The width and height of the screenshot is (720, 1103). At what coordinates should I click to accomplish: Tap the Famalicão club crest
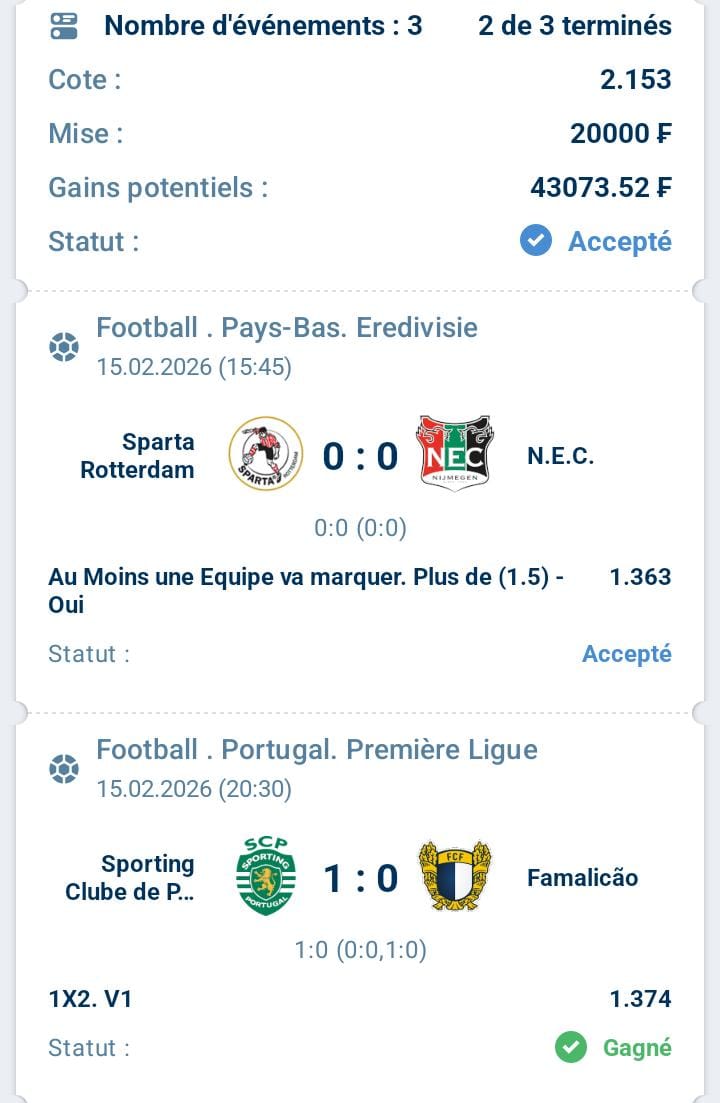tap(455, 876)
